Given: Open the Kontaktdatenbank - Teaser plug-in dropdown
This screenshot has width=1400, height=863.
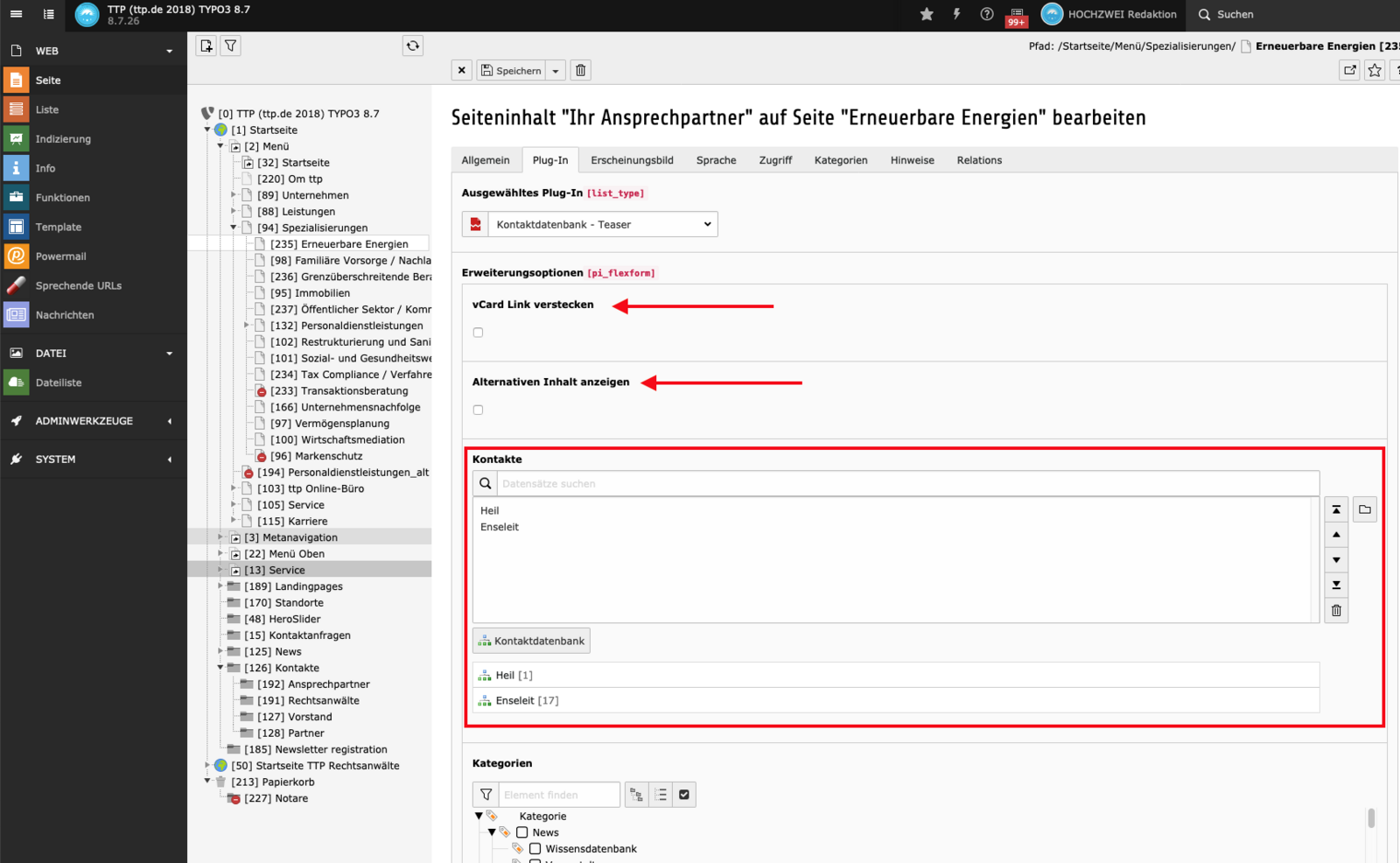Looking at the screenshot, I should pyautogui.click(x=602, y=225).
